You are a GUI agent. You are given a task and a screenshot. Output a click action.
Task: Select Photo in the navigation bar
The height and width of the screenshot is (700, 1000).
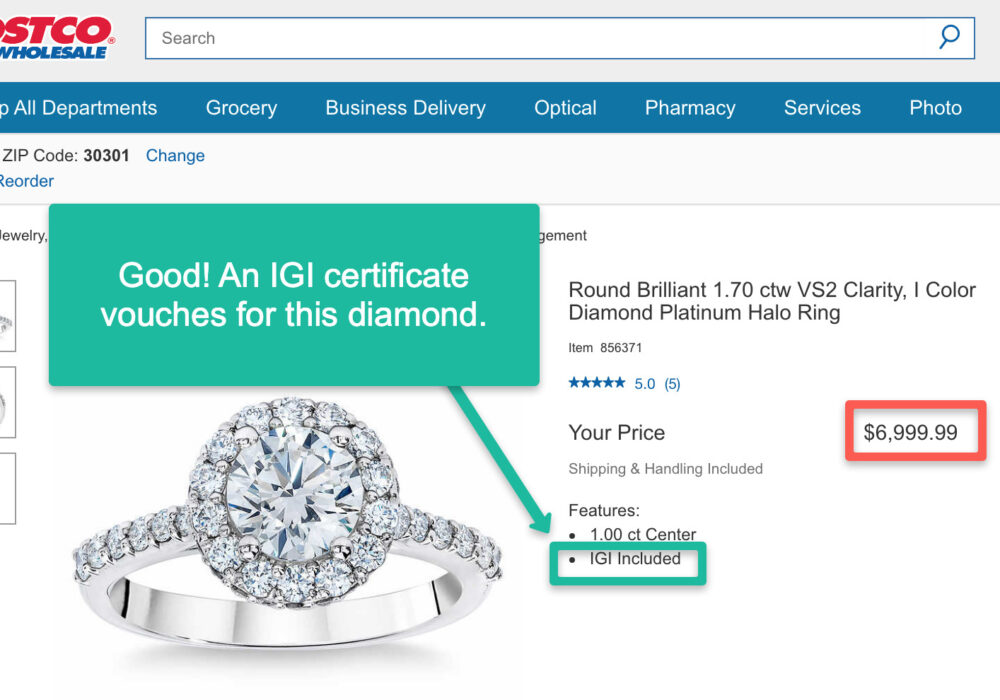pyautogui.click(x=935, y=108)
